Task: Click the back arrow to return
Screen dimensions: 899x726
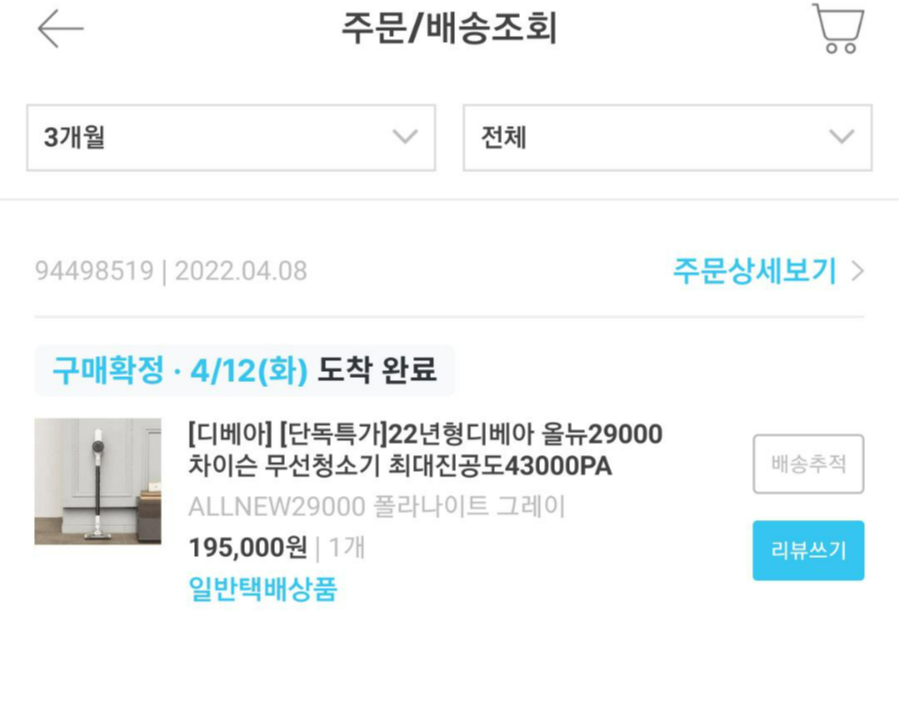Action: pos(58,28)
